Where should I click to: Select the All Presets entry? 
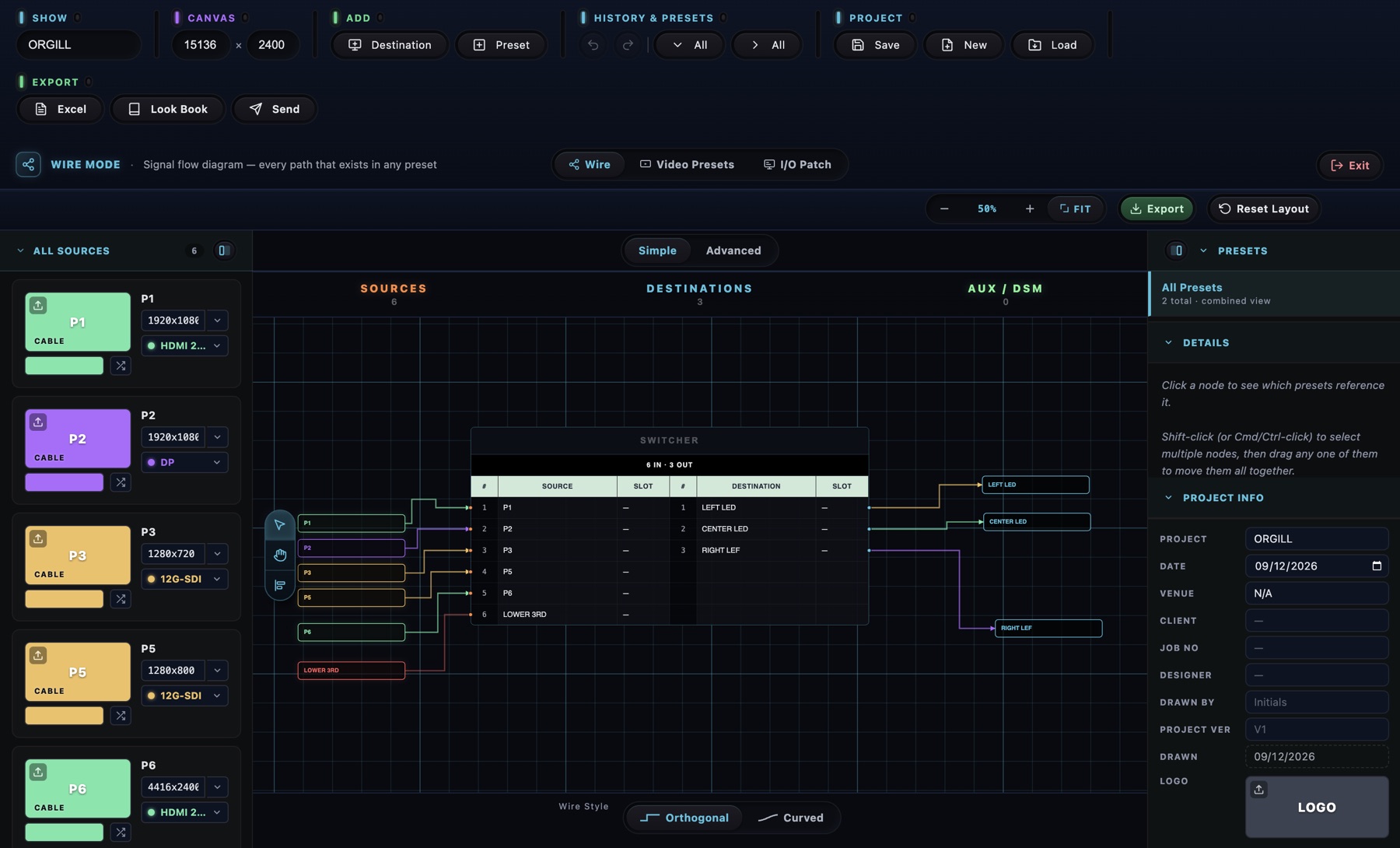pos(1274,294)
